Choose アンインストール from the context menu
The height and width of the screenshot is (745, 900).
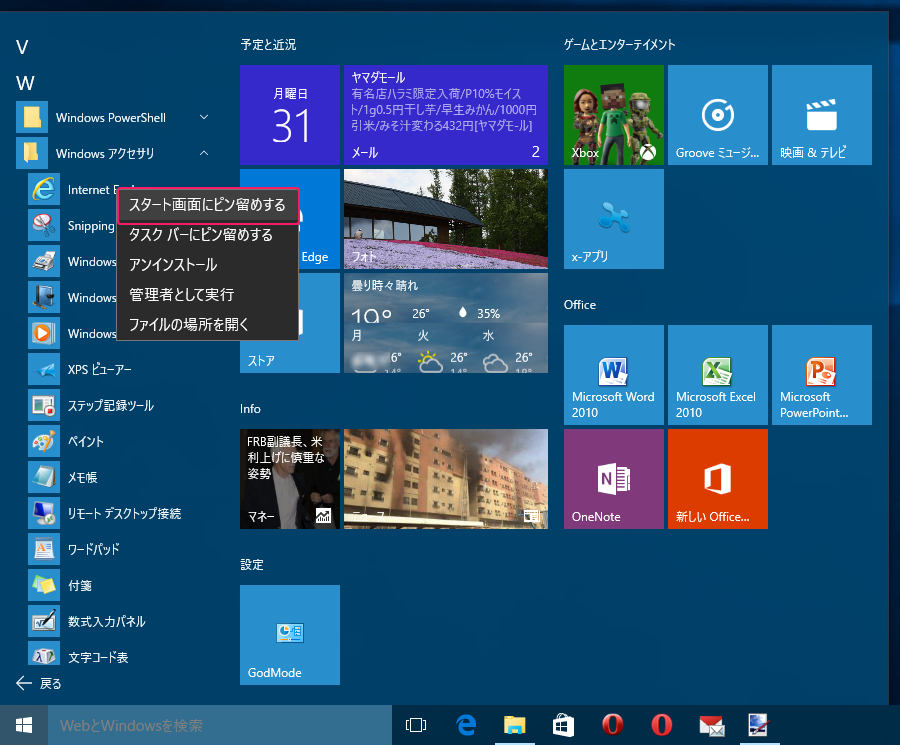[207, 265]
